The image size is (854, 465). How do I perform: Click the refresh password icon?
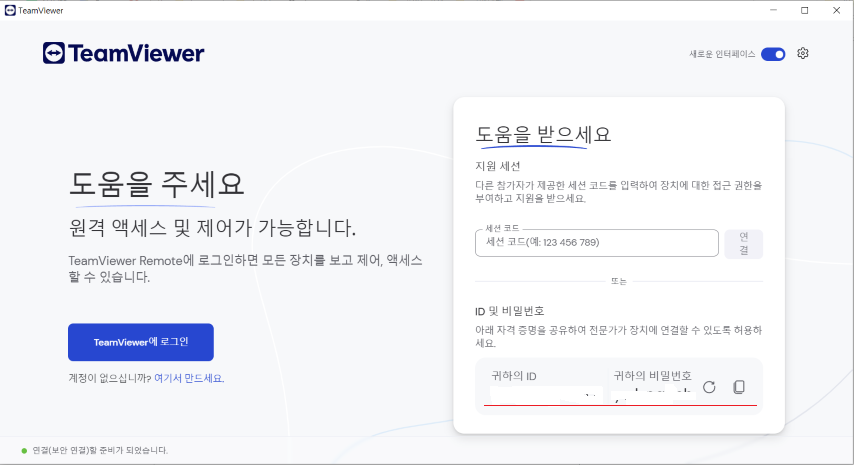[709, 387]
